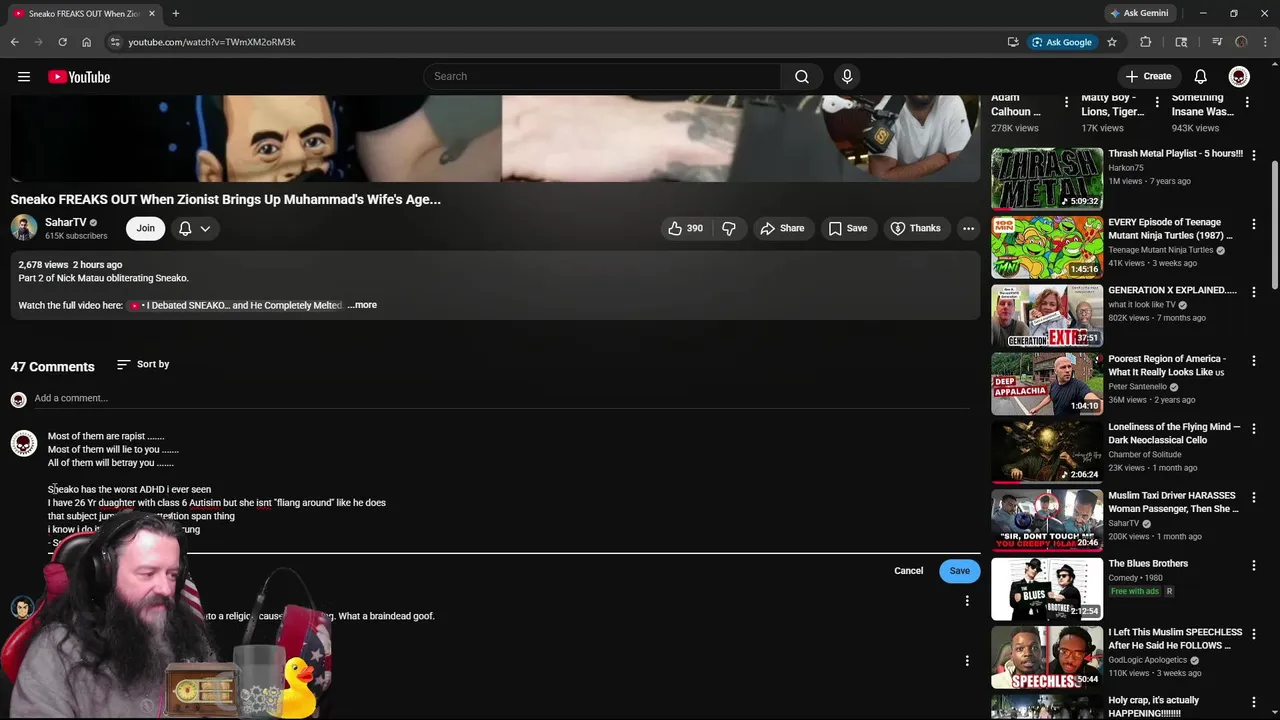Click Ask Google in the address bar
1280x720 pixels.
1062,42
